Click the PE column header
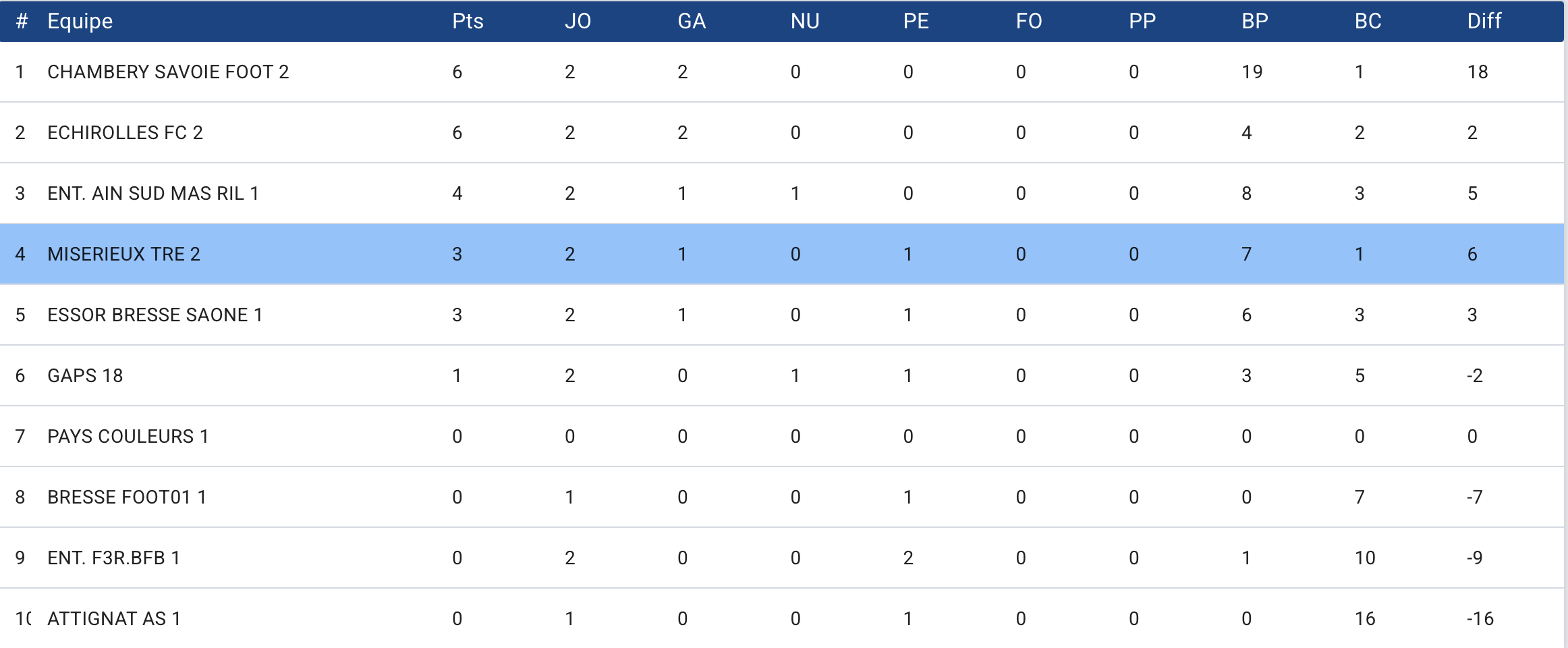 coord(916,21)
